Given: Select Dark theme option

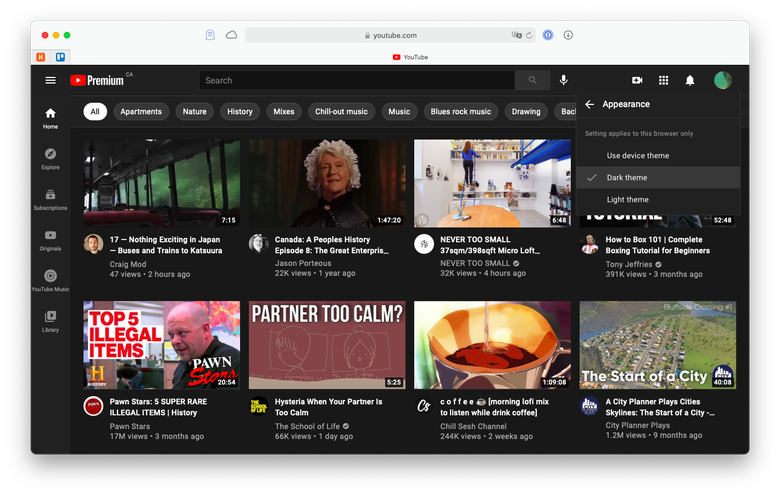Looking at the screenshot, I should 658,178.
